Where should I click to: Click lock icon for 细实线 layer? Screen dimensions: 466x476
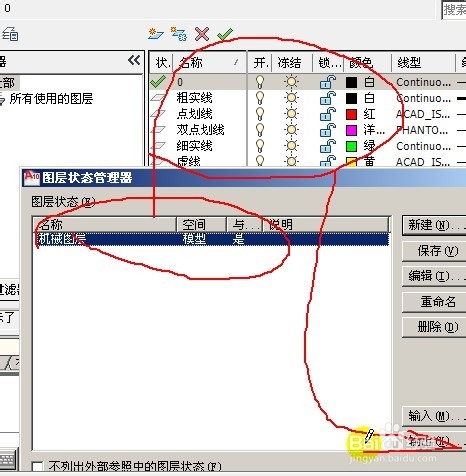(328, 146)
